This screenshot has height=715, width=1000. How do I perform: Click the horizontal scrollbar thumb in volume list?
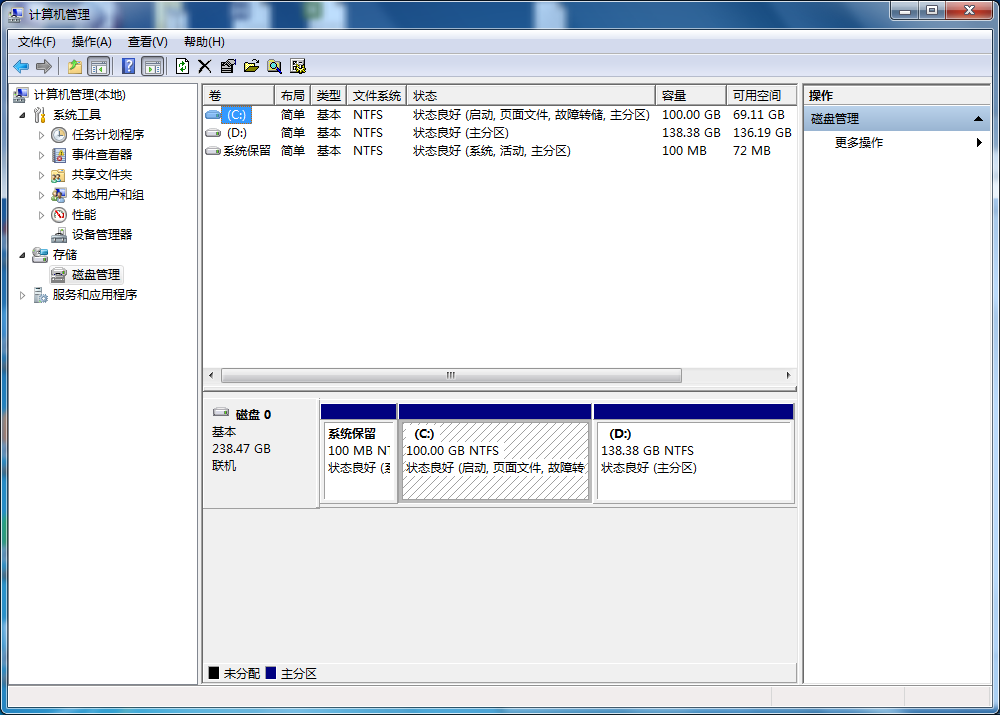[x=451, y=376]
